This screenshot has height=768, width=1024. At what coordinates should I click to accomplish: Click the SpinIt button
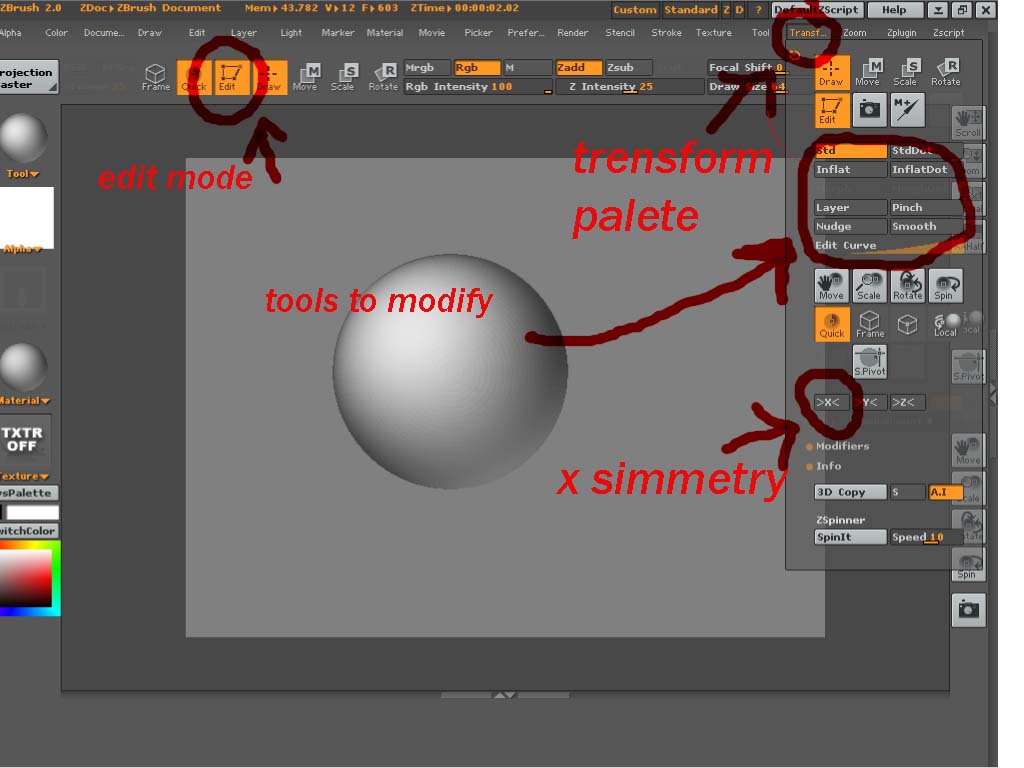coord(850,537)
